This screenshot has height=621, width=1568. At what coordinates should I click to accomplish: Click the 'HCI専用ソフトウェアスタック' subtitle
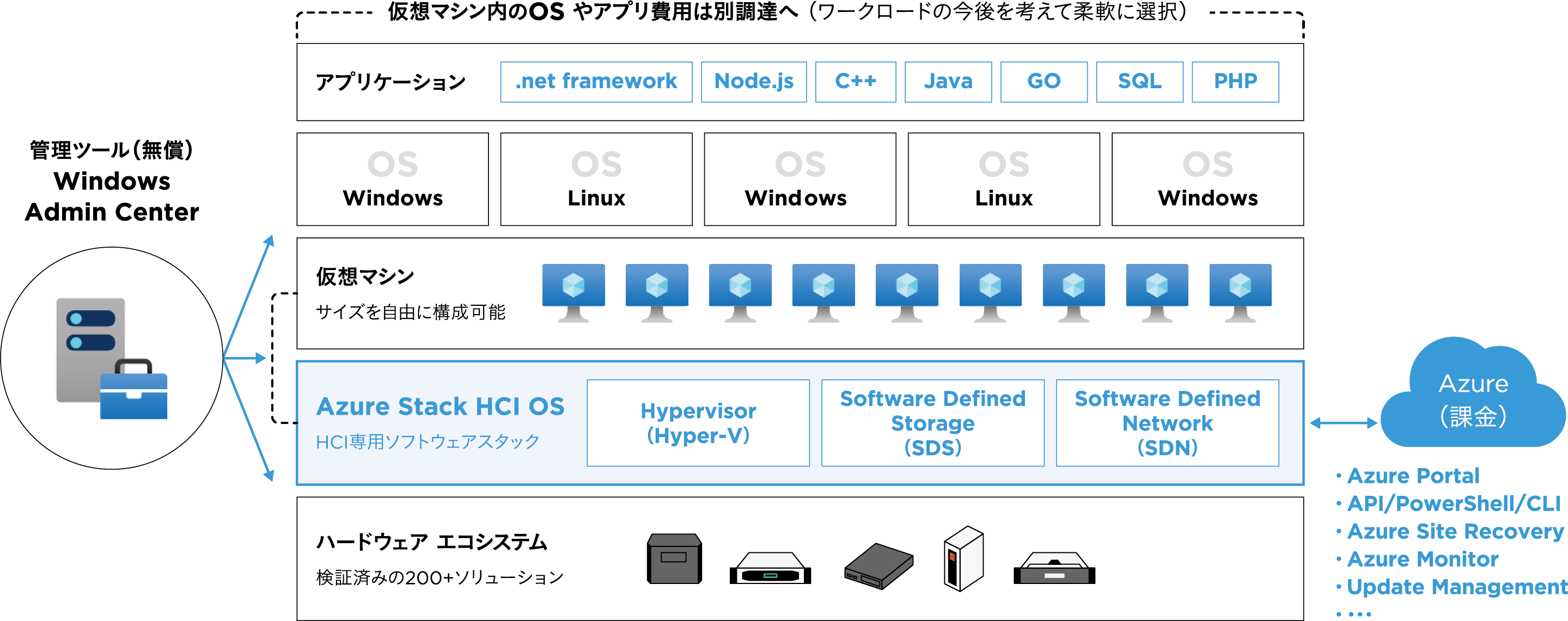click(x=428, y=441)
